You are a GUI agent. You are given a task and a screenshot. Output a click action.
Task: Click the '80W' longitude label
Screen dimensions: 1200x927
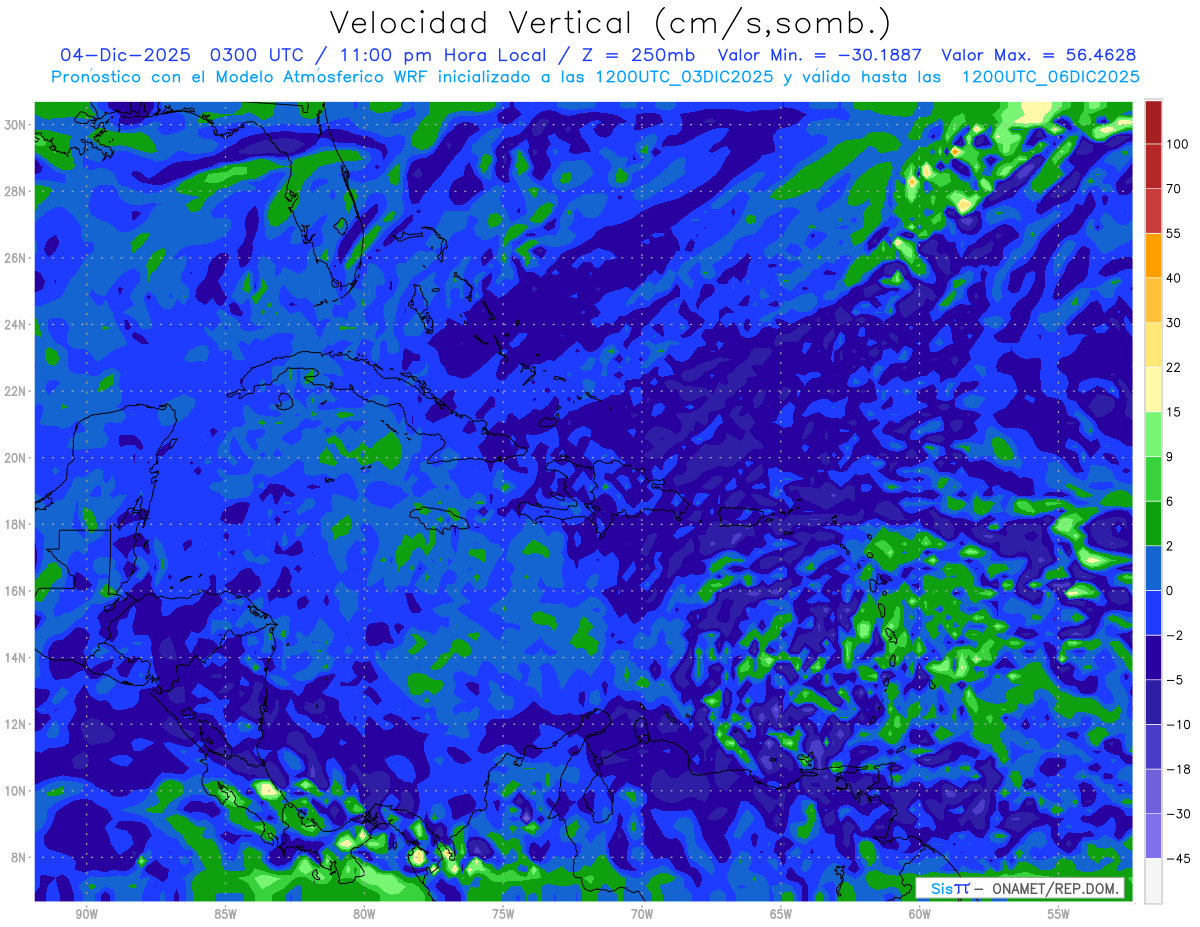coord(364,914)
